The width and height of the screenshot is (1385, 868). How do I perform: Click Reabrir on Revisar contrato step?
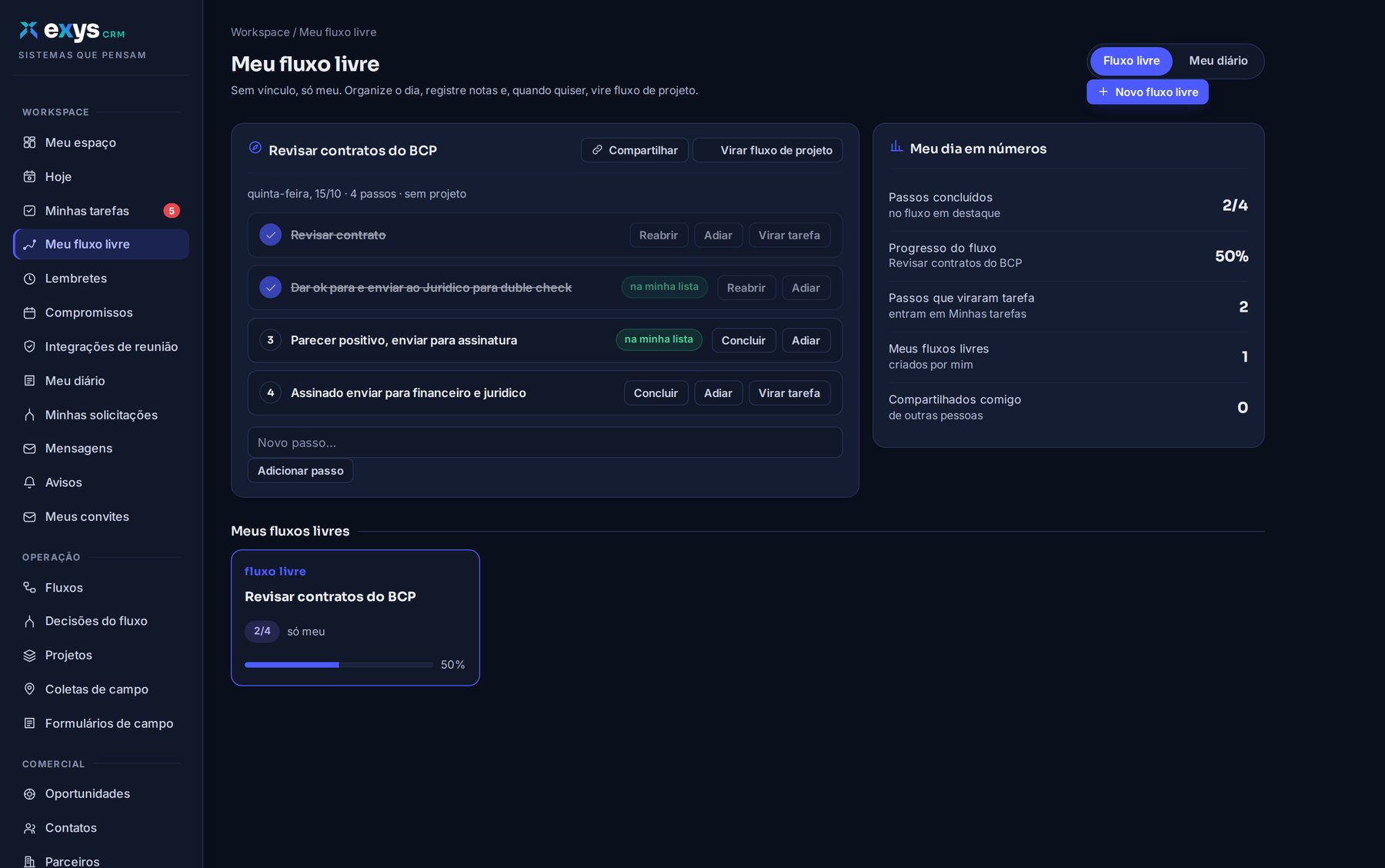point(658,235)
